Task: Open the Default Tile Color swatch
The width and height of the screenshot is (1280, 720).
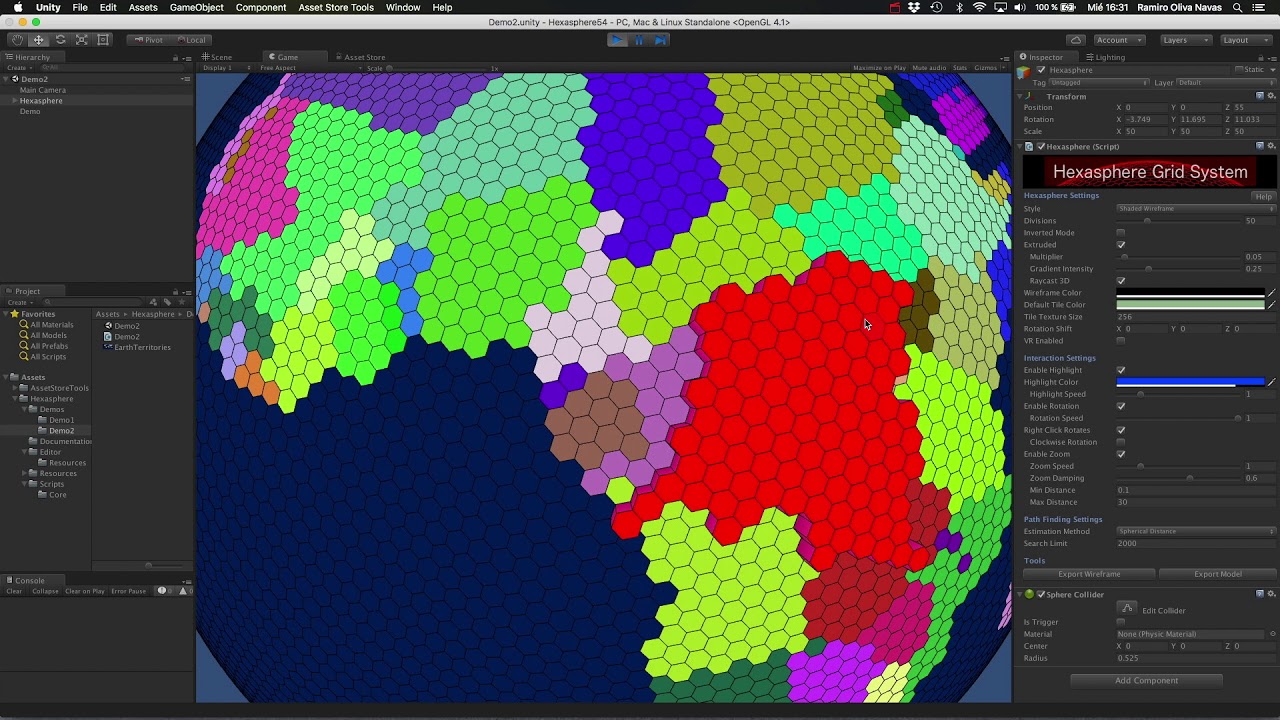Action: pos(1190,305)
